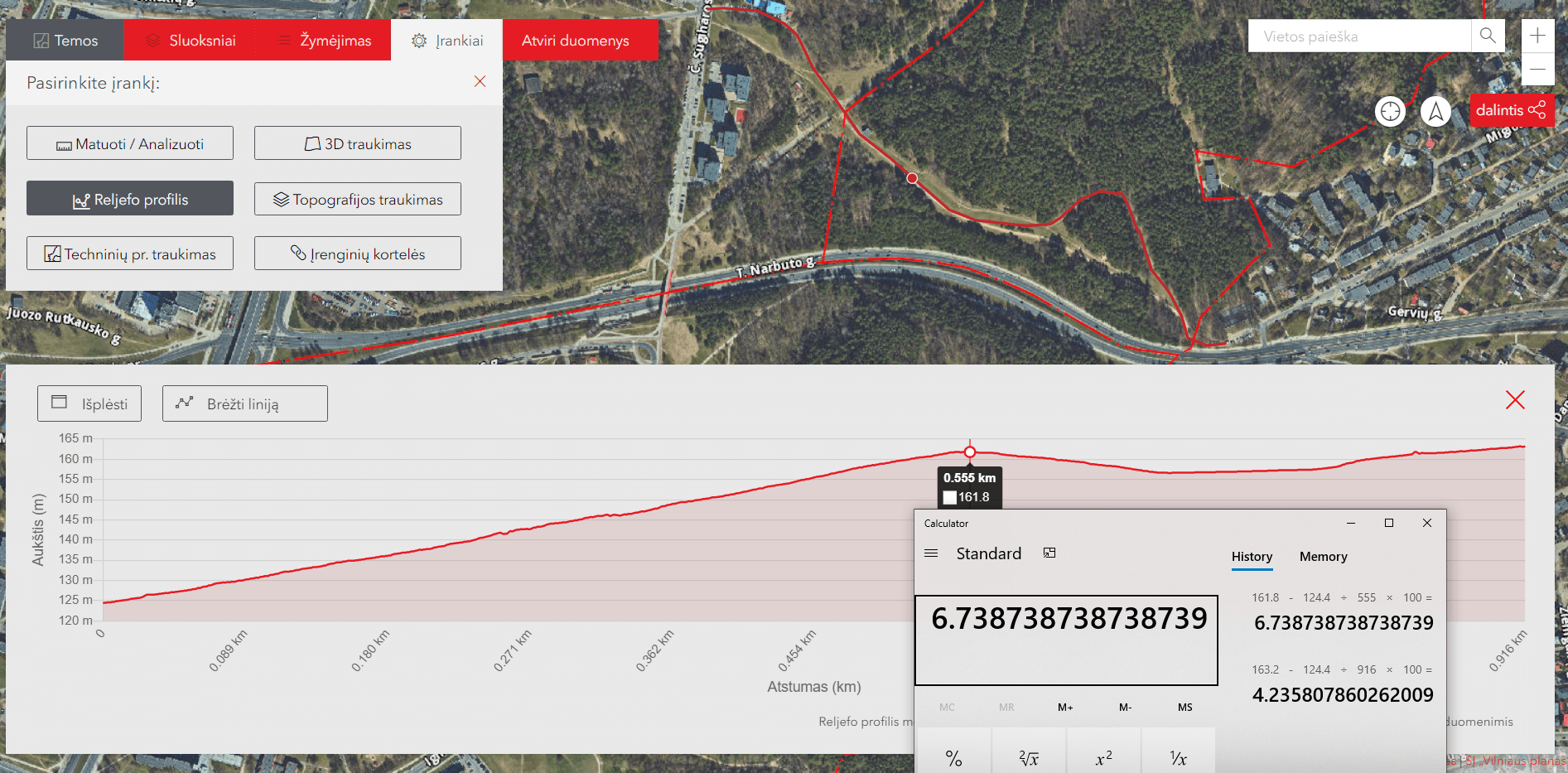The image size is (1568, 773).
Task: Select the 3D traukimas tool
Action: (358, 143)
